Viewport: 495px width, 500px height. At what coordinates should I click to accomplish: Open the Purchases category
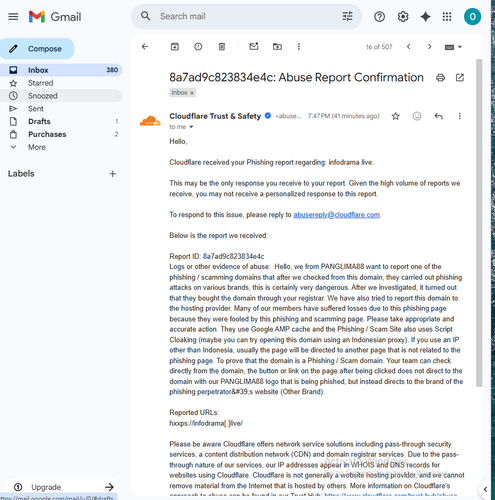[61, 134]
